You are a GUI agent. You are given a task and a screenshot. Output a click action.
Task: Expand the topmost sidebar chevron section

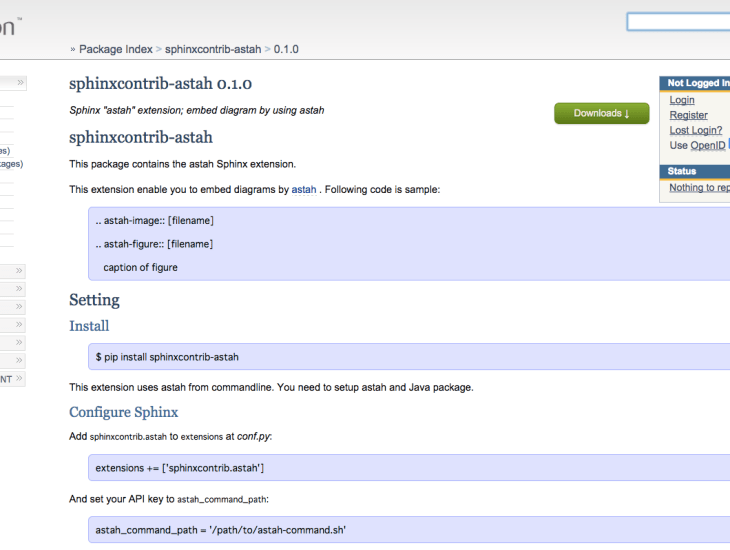20,83
